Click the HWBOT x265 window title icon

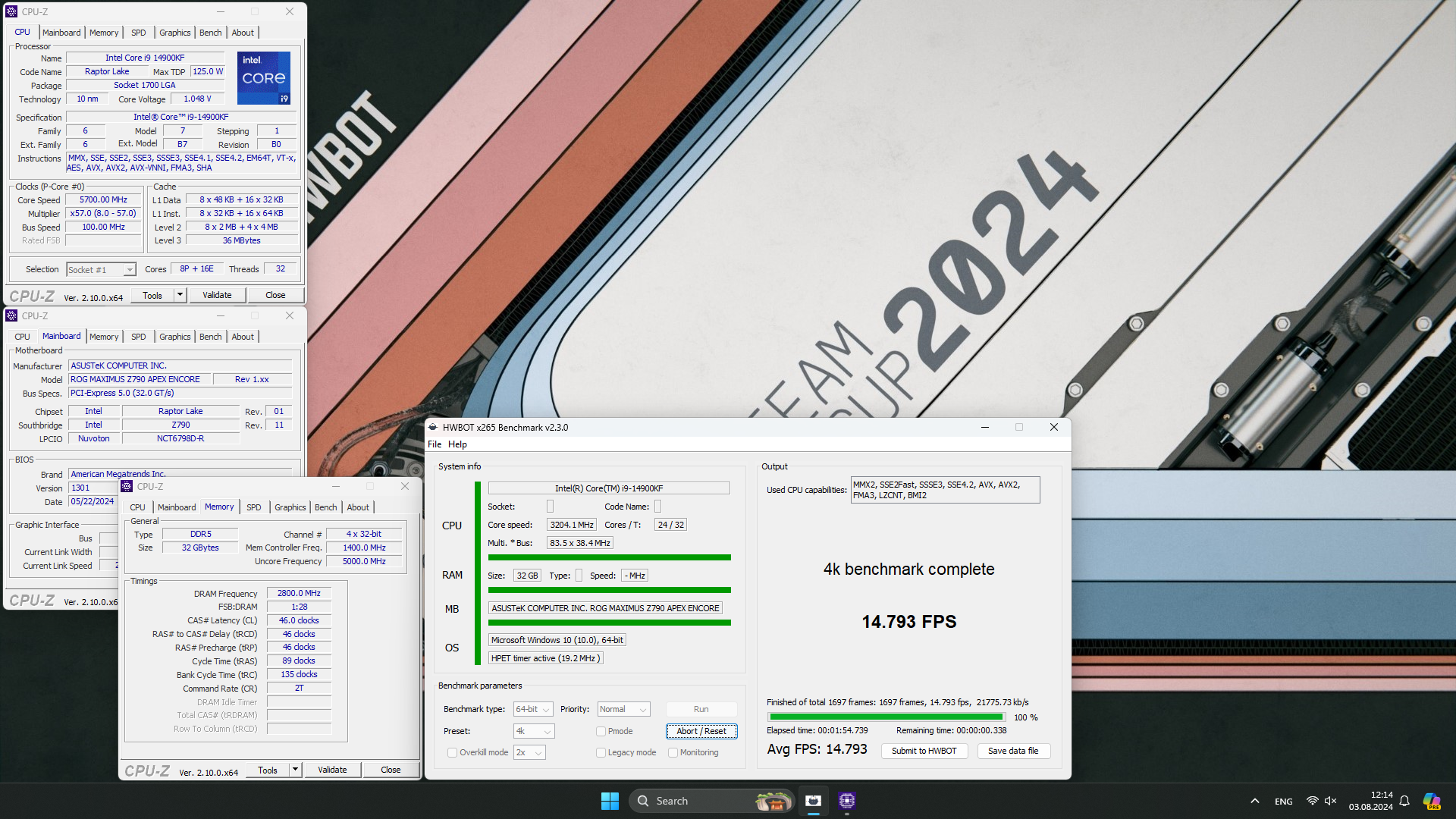(433, 427)
